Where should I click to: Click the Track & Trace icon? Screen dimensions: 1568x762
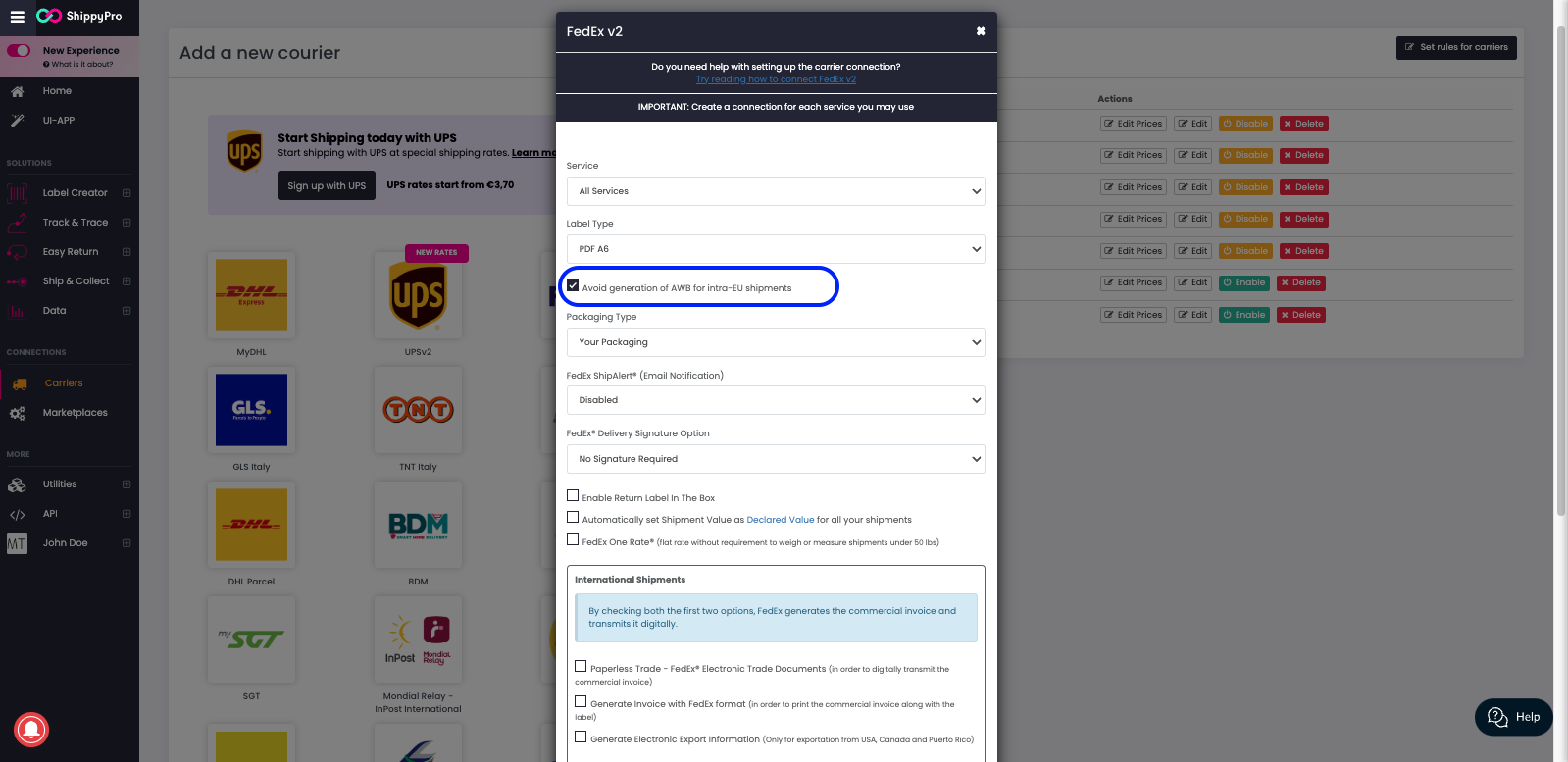tap(17, 223)
